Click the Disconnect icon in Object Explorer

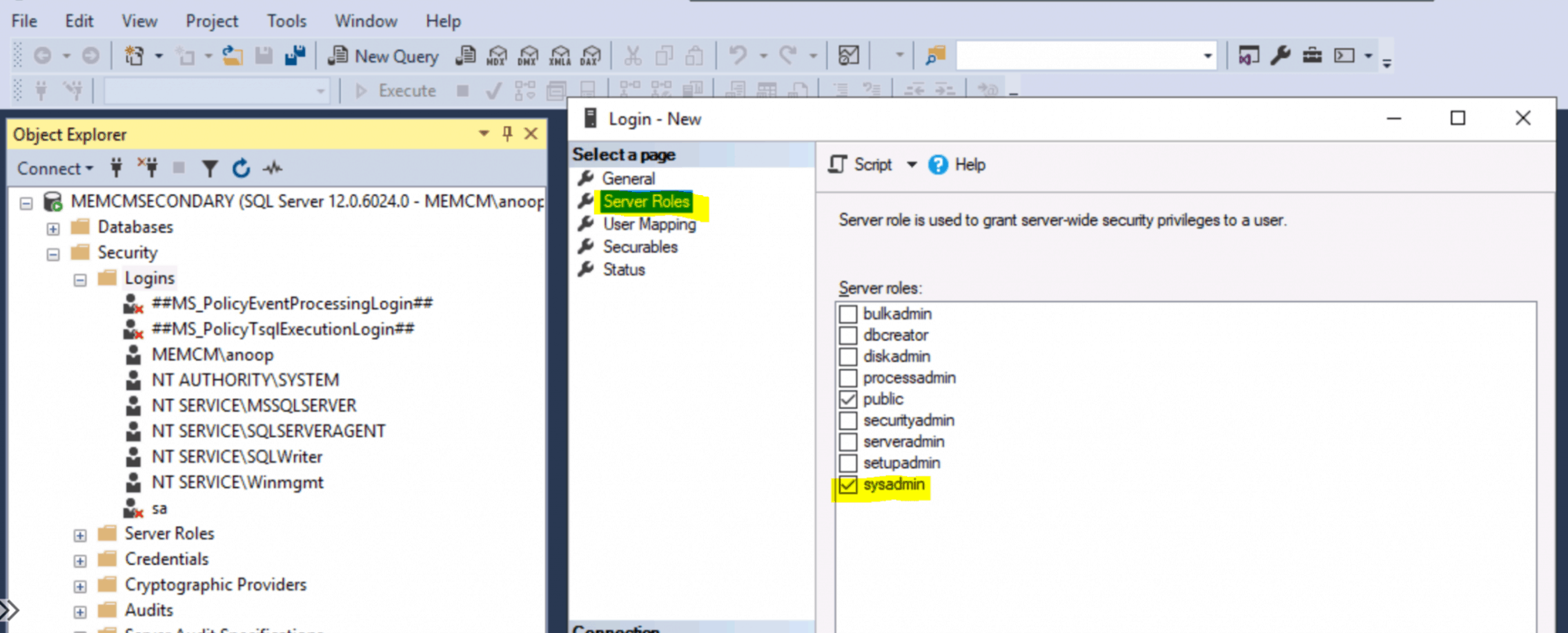tap(147, 168)
